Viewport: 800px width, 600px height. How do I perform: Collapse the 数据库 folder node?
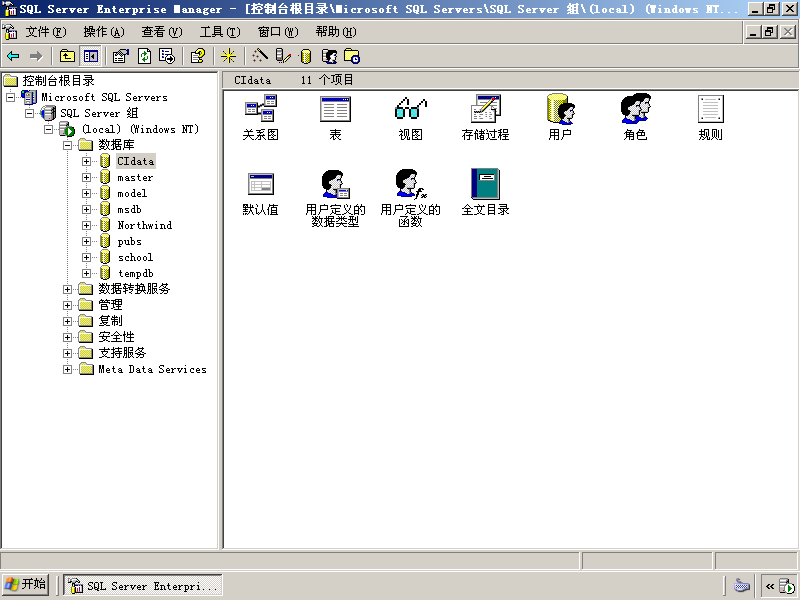pyautogui.click(x=67, y=145)
